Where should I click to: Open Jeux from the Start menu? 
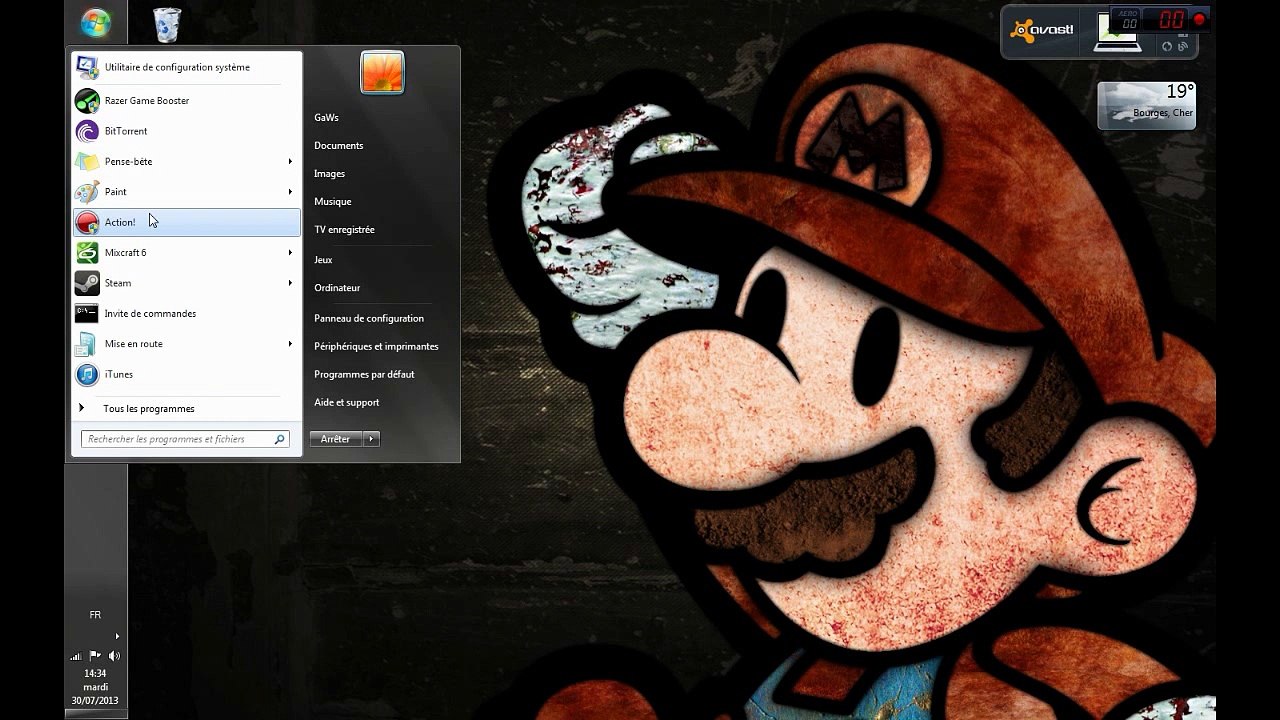click(x=323, y=259)
